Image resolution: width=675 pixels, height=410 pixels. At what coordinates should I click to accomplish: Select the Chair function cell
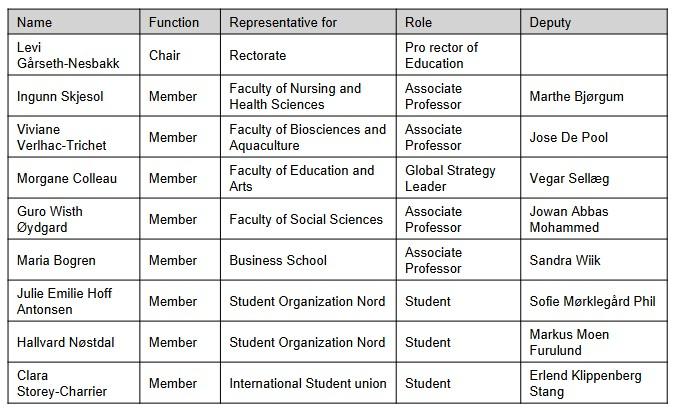(x=165, y=55)
